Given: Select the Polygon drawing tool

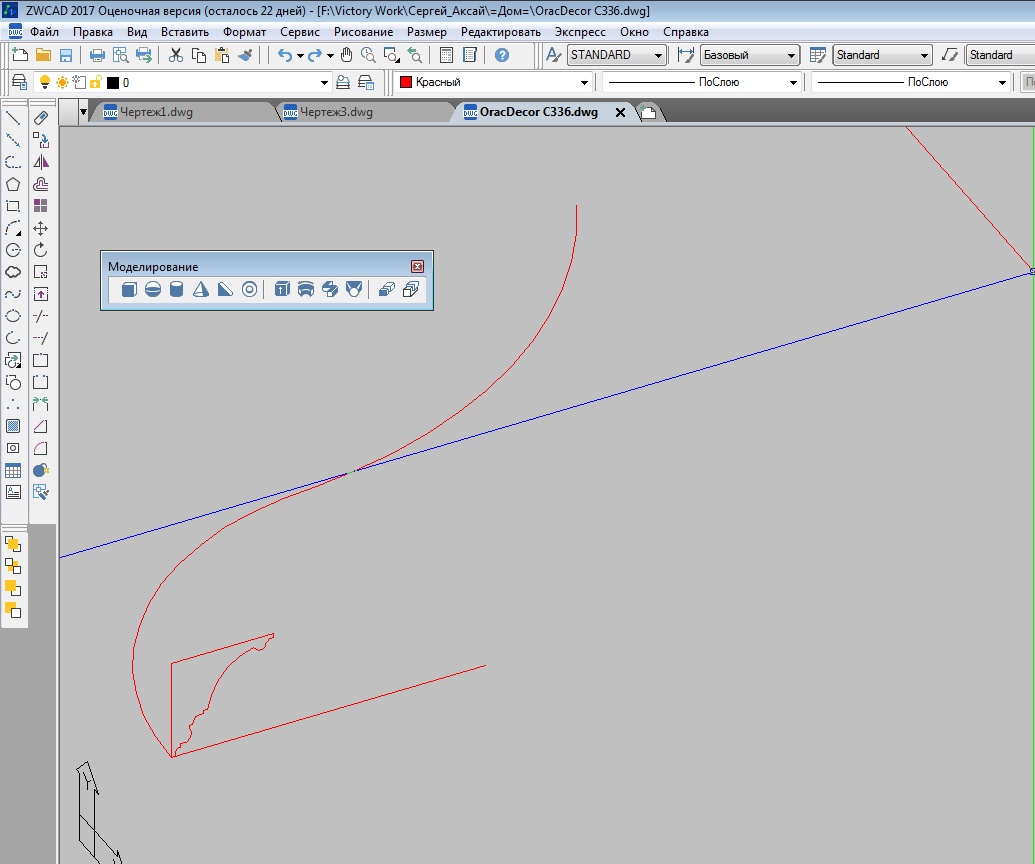Looking at the screenshot, I should (13, 184).
